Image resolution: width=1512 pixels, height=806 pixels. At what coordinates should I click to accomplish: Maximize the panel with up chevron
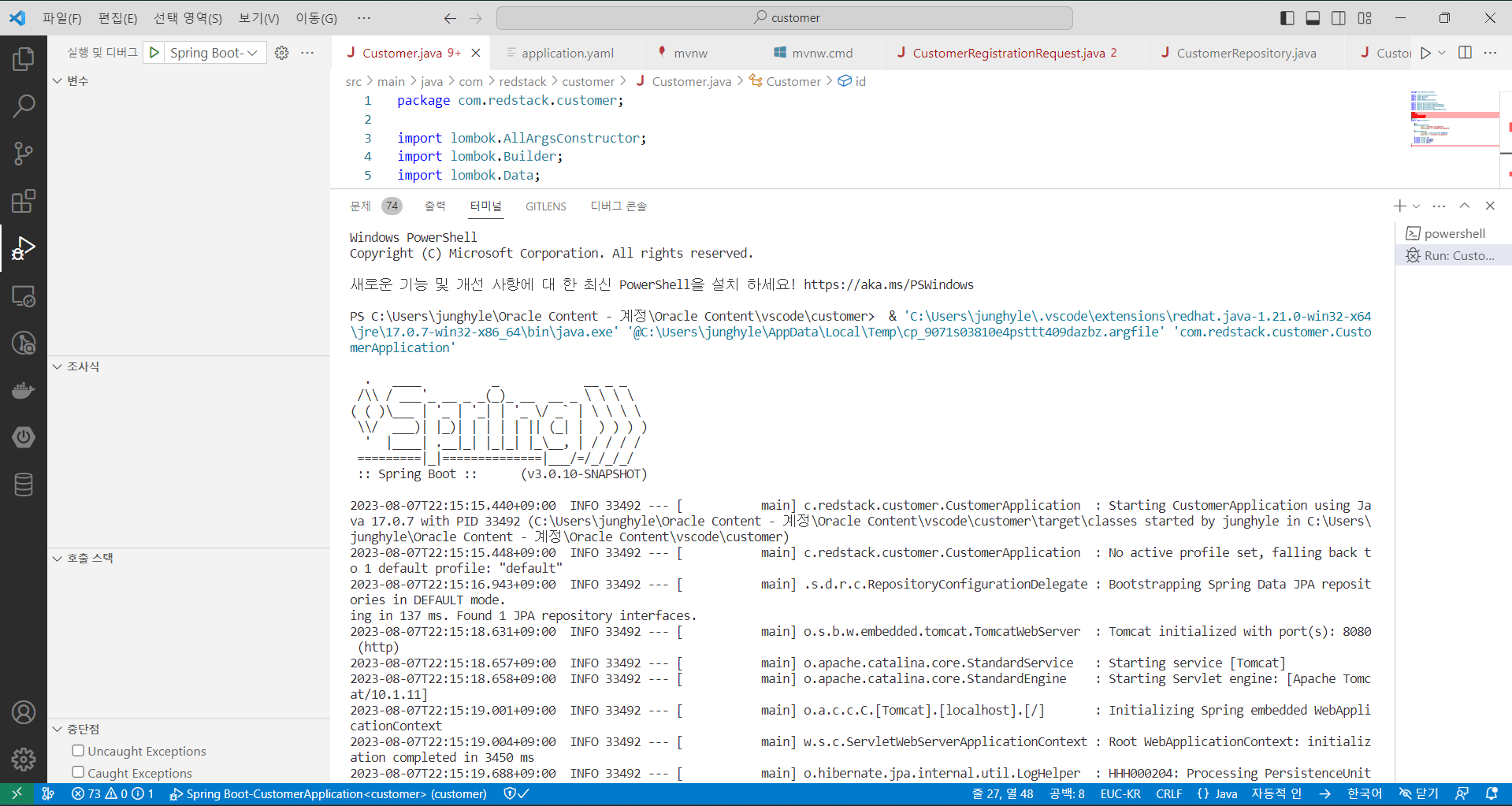[1464, 206]
